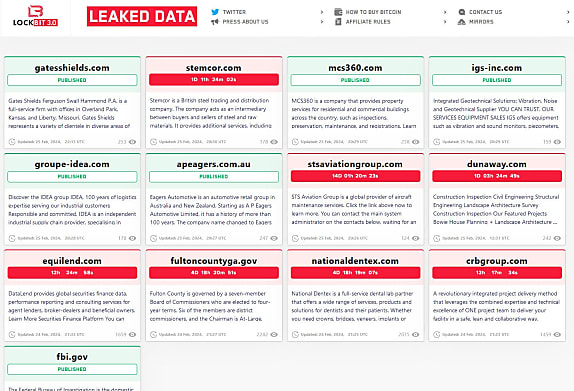
Task: Expand the chevron next to Affiliate Rules
Action: pos(445,22)
